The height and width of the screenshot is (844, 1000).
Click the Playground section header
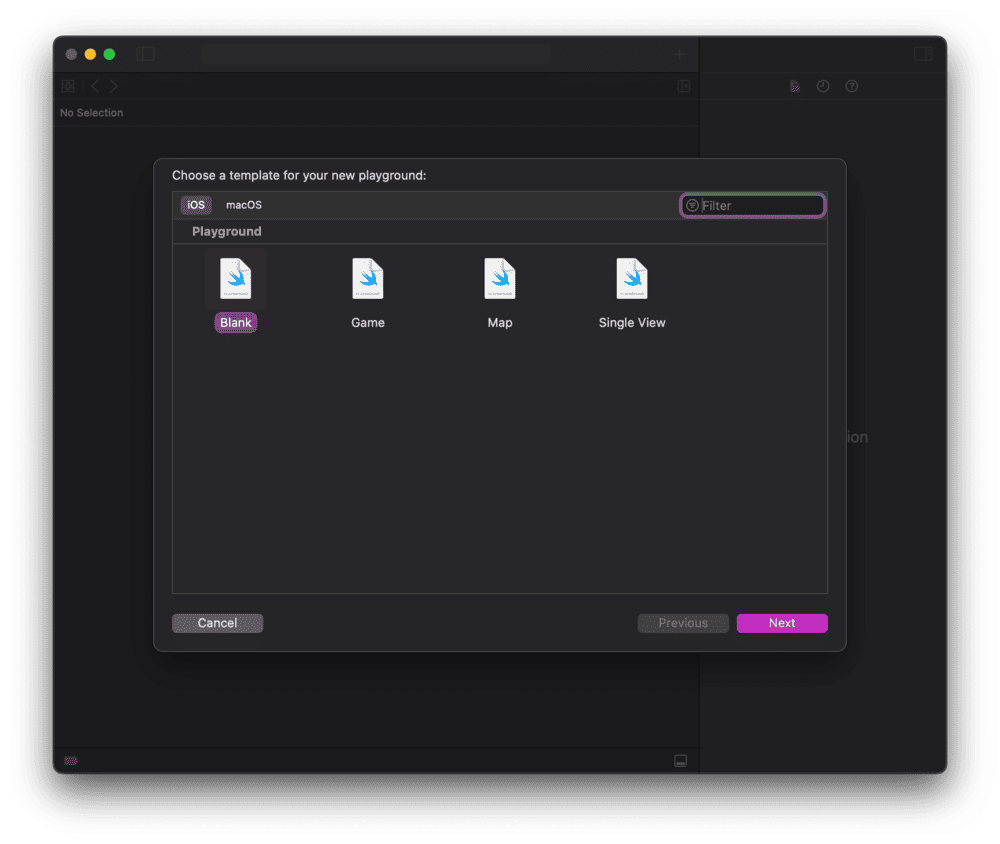(x=226, y=231)
